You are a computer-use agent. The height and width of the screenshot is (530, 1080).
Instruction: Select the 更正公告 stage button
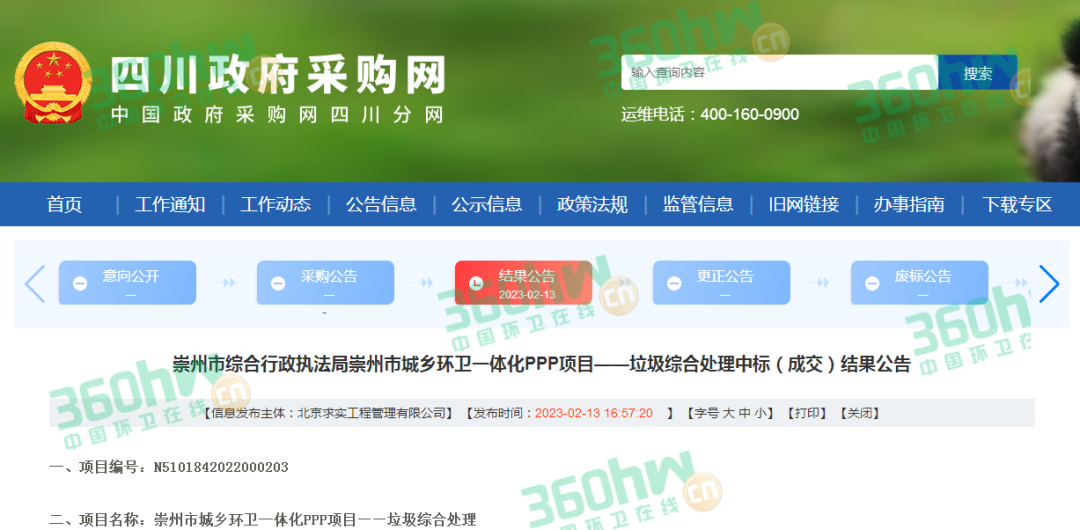coord(721,283)
